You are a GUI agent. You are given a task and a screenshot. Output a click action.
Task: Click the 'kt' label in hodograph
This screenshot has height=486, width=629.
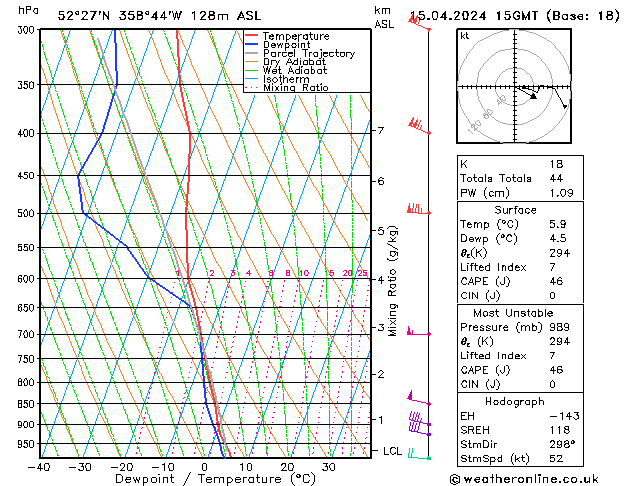(x=465, y=36)
